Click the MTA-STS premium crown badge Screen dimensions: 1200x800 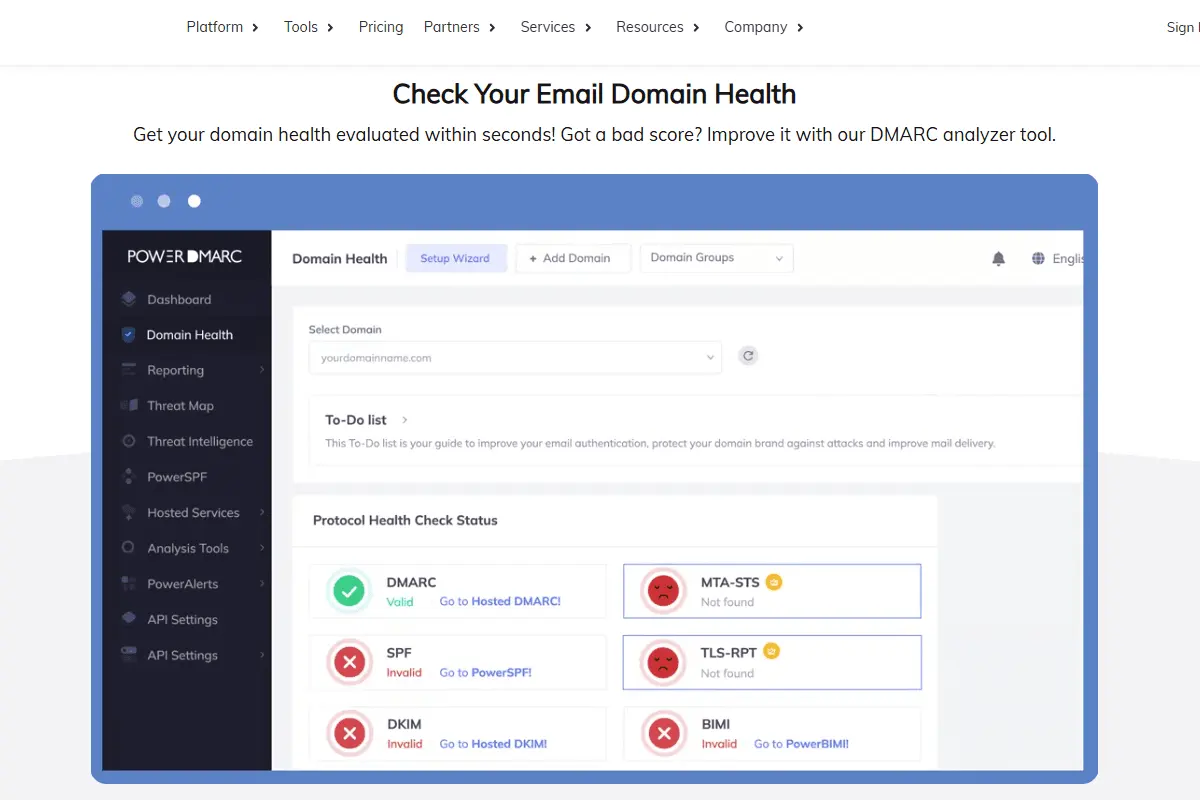point(774,581)
